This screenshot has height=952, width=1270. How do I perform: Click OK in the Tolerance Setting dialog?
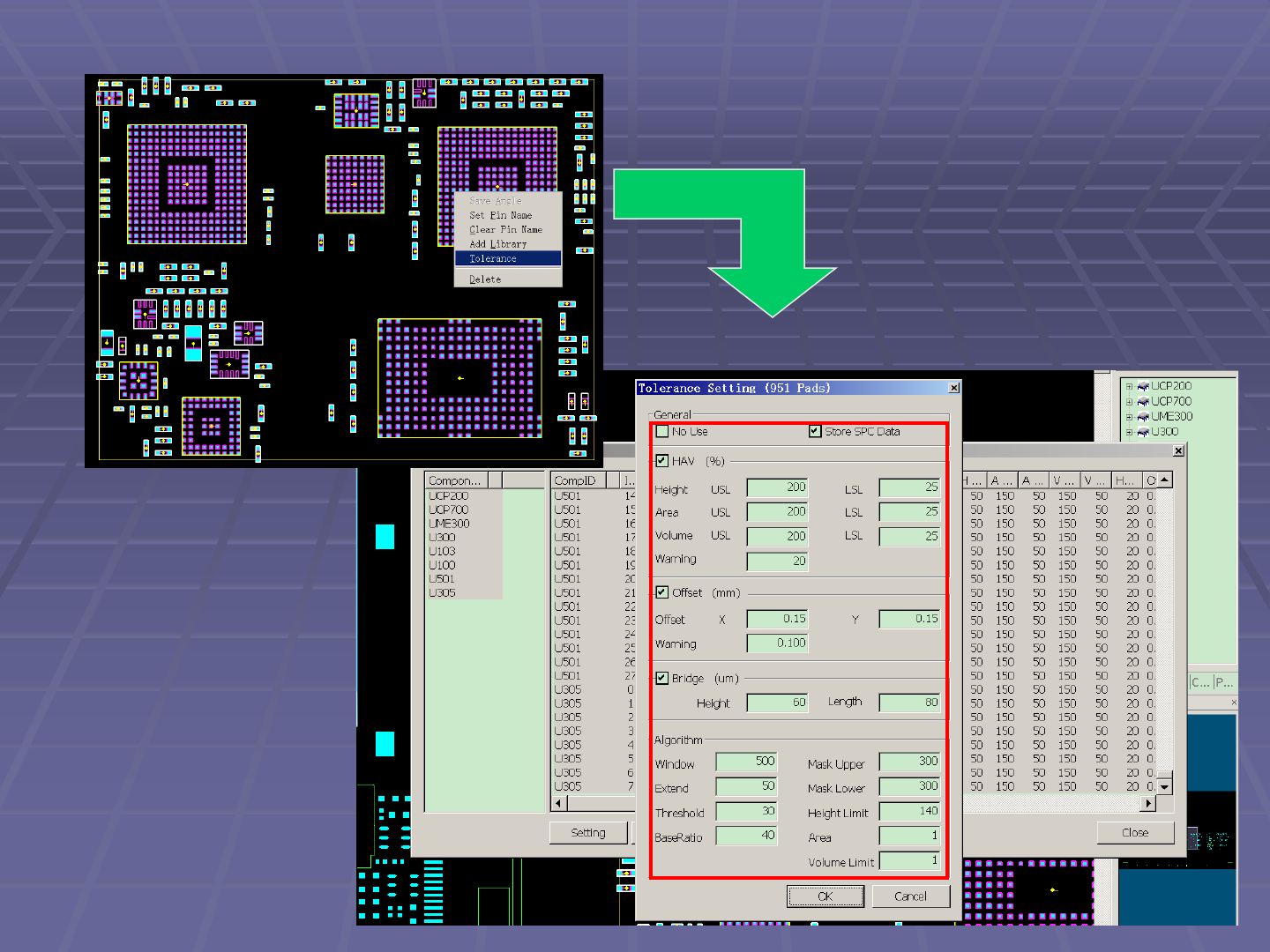pos(825,896)
